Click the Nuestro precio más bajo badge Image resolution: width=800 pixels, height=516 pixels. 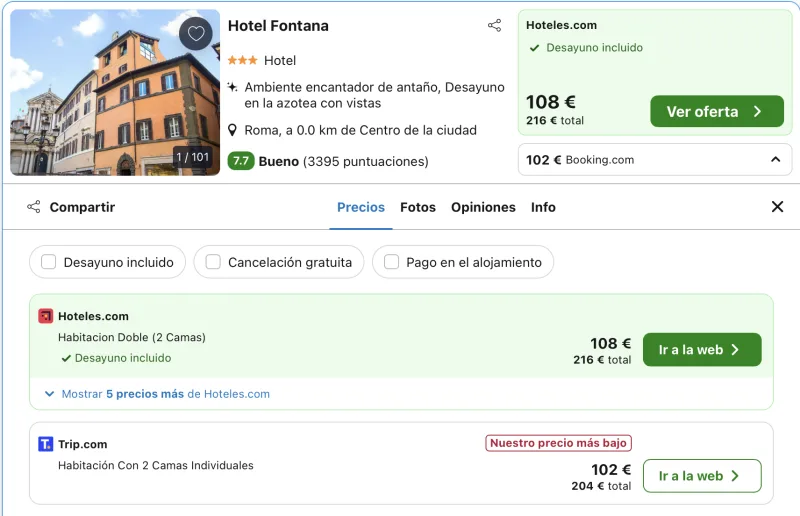558,443
